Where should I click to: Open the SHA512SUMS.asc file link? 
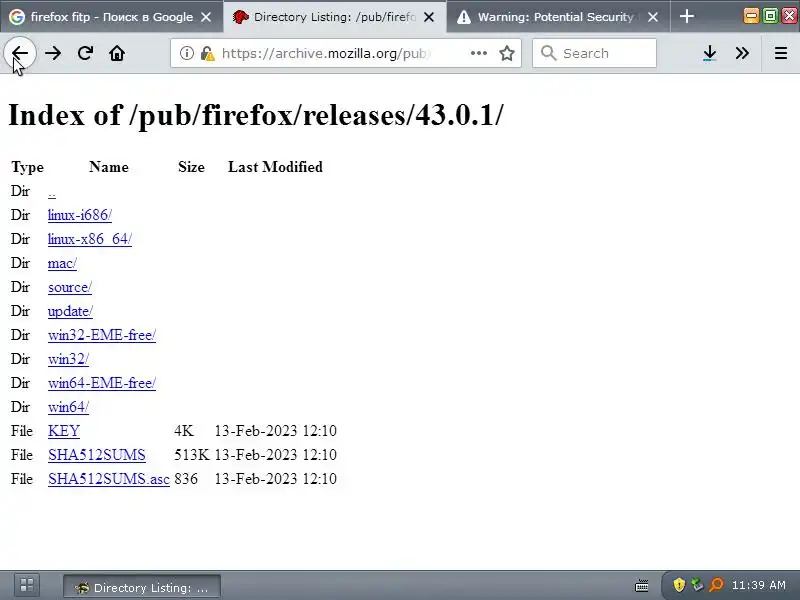point(109,479)
